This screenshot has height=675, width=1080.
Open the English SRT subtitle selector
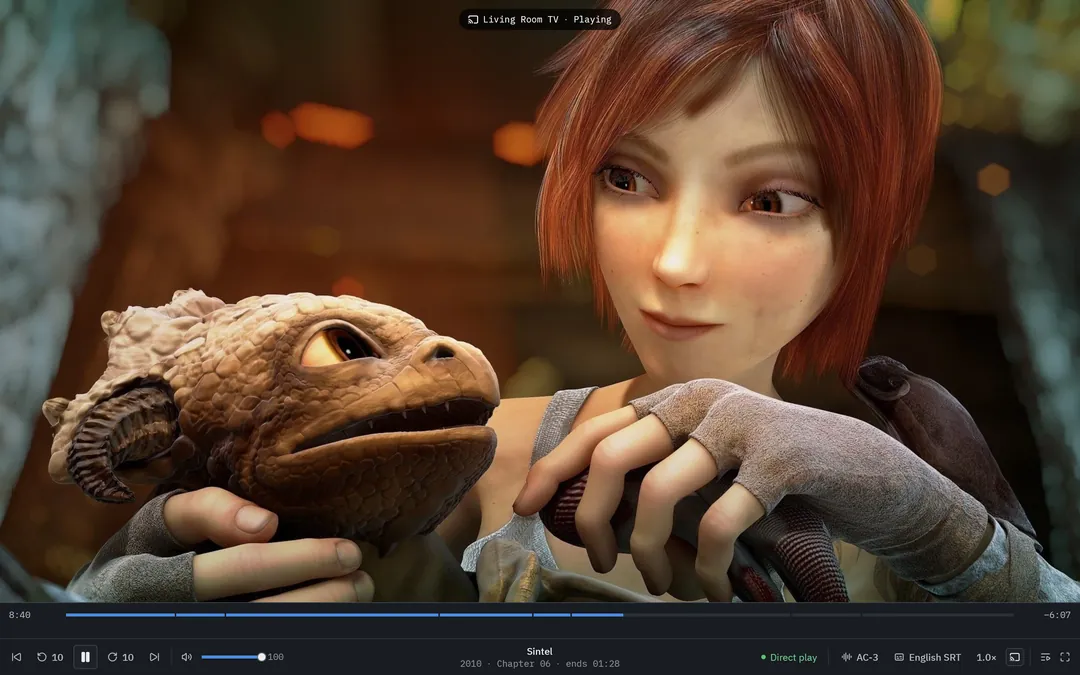[927, 658]
